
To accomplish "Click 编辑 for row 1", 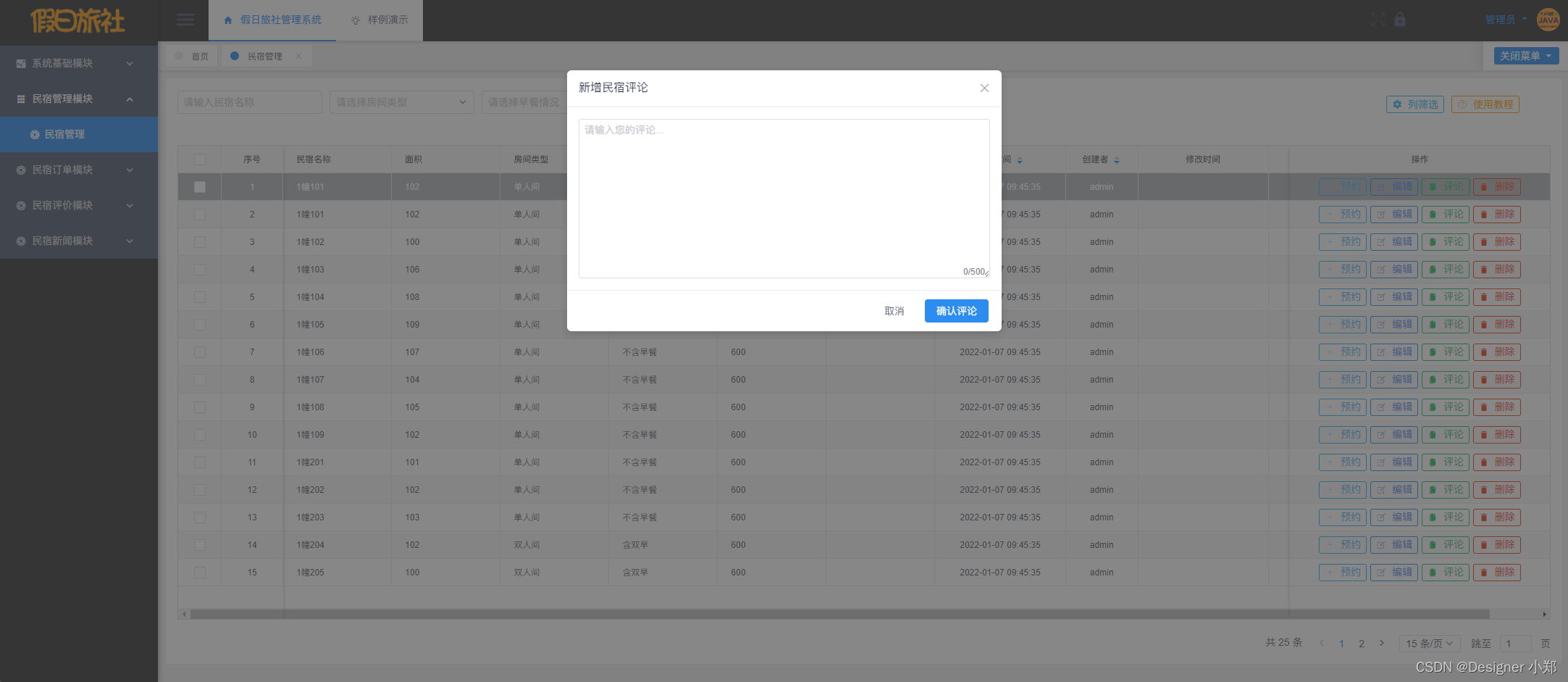I will [x=1394, y=187].
